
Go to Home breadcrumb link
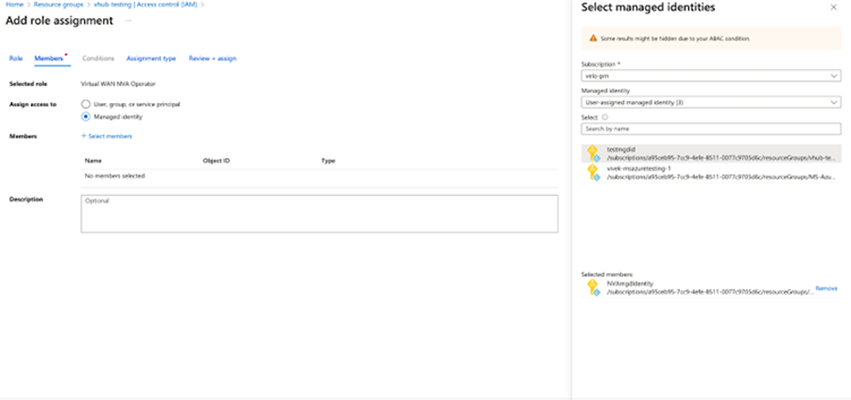pyautogui.click(x=14, y=5)
